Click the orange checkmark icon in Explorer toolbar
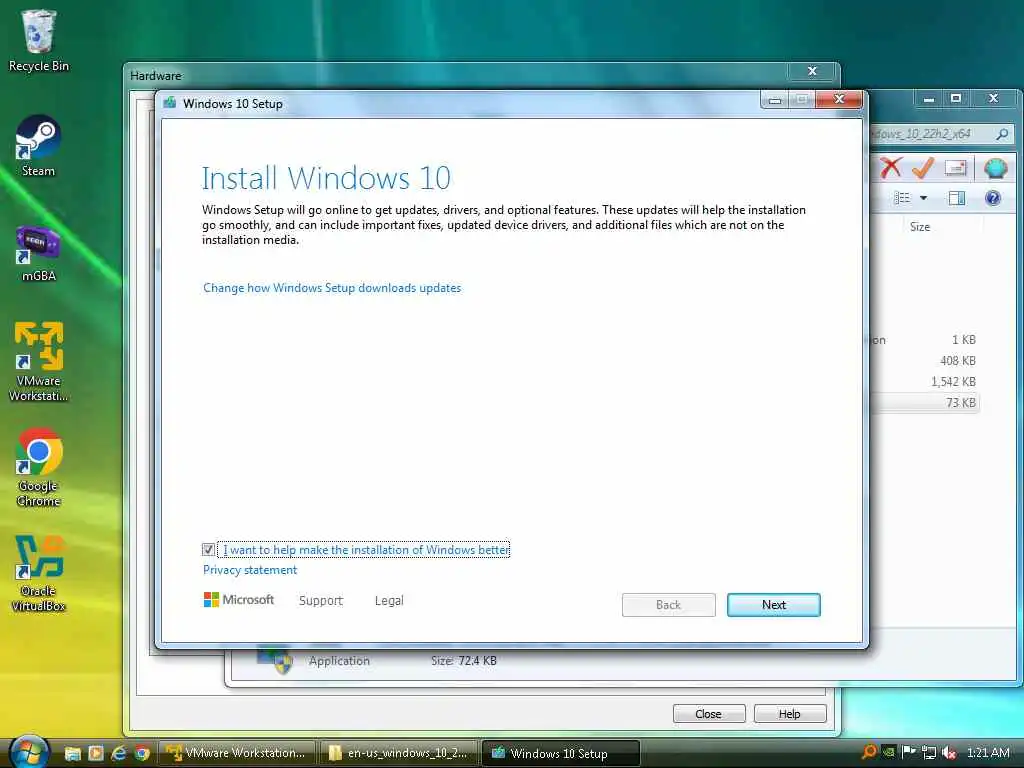This screenshot has width=1024, height=768. pyautogui.click(x=923, y=168)
